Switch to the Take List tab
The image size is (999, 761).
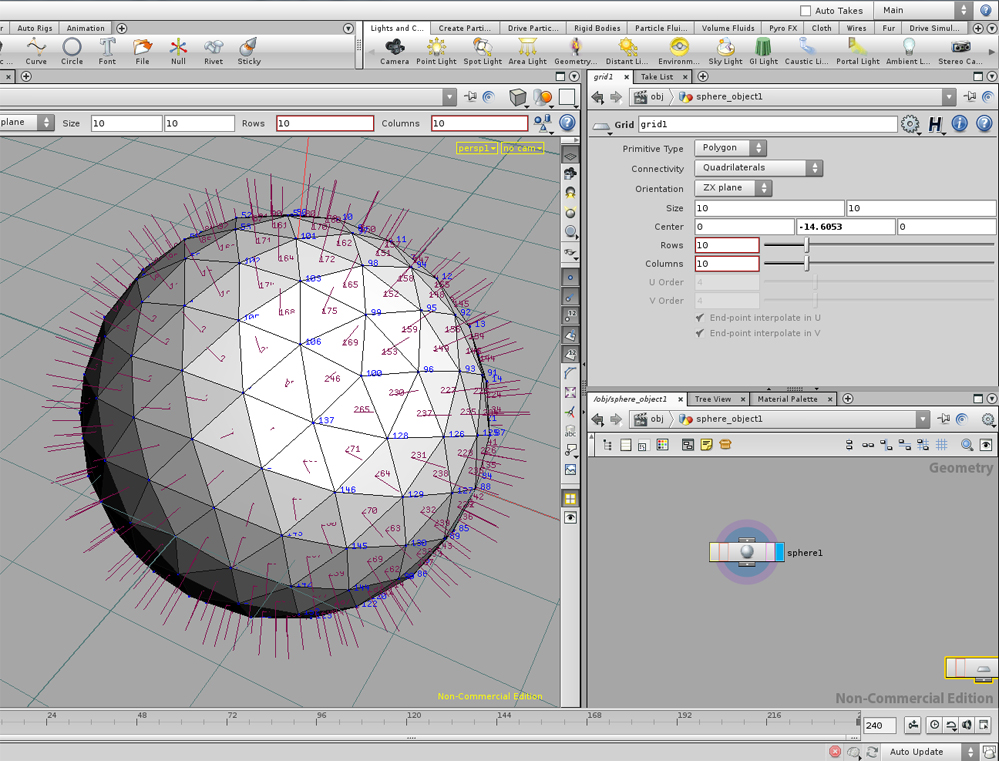pos(657,77)
